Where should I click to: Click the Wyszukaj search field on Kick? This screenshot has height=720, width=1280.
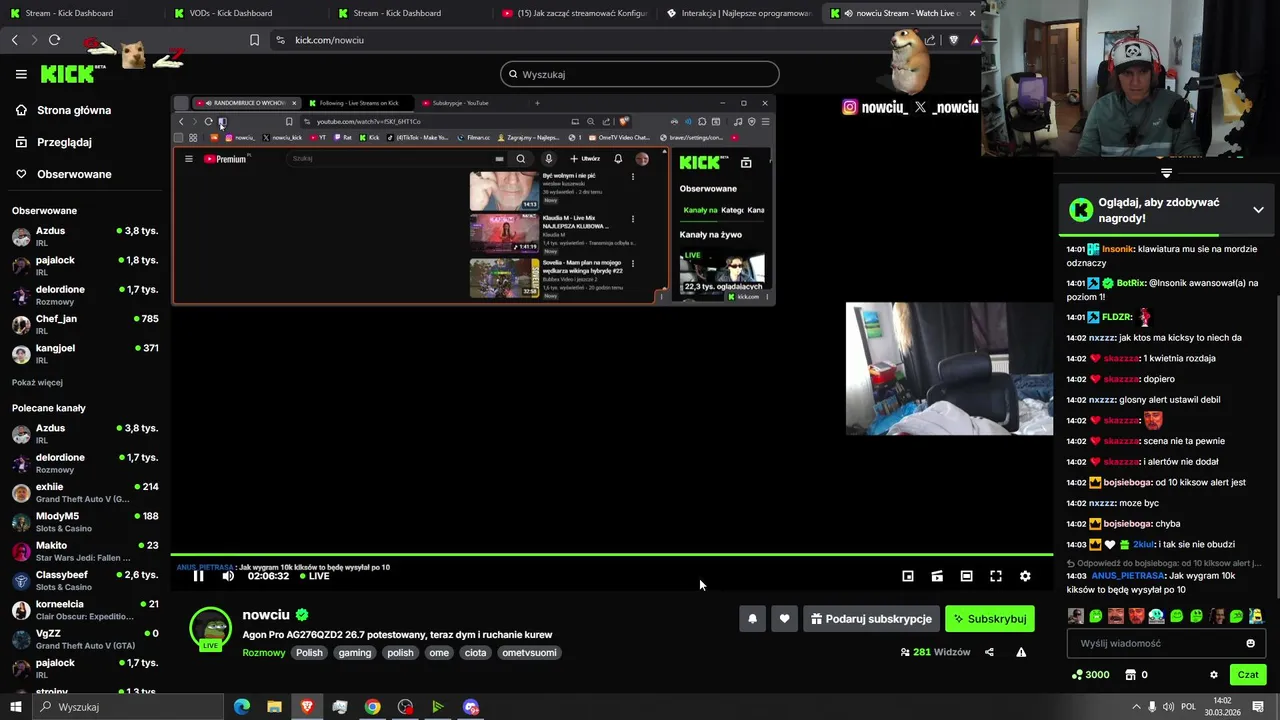640,74
